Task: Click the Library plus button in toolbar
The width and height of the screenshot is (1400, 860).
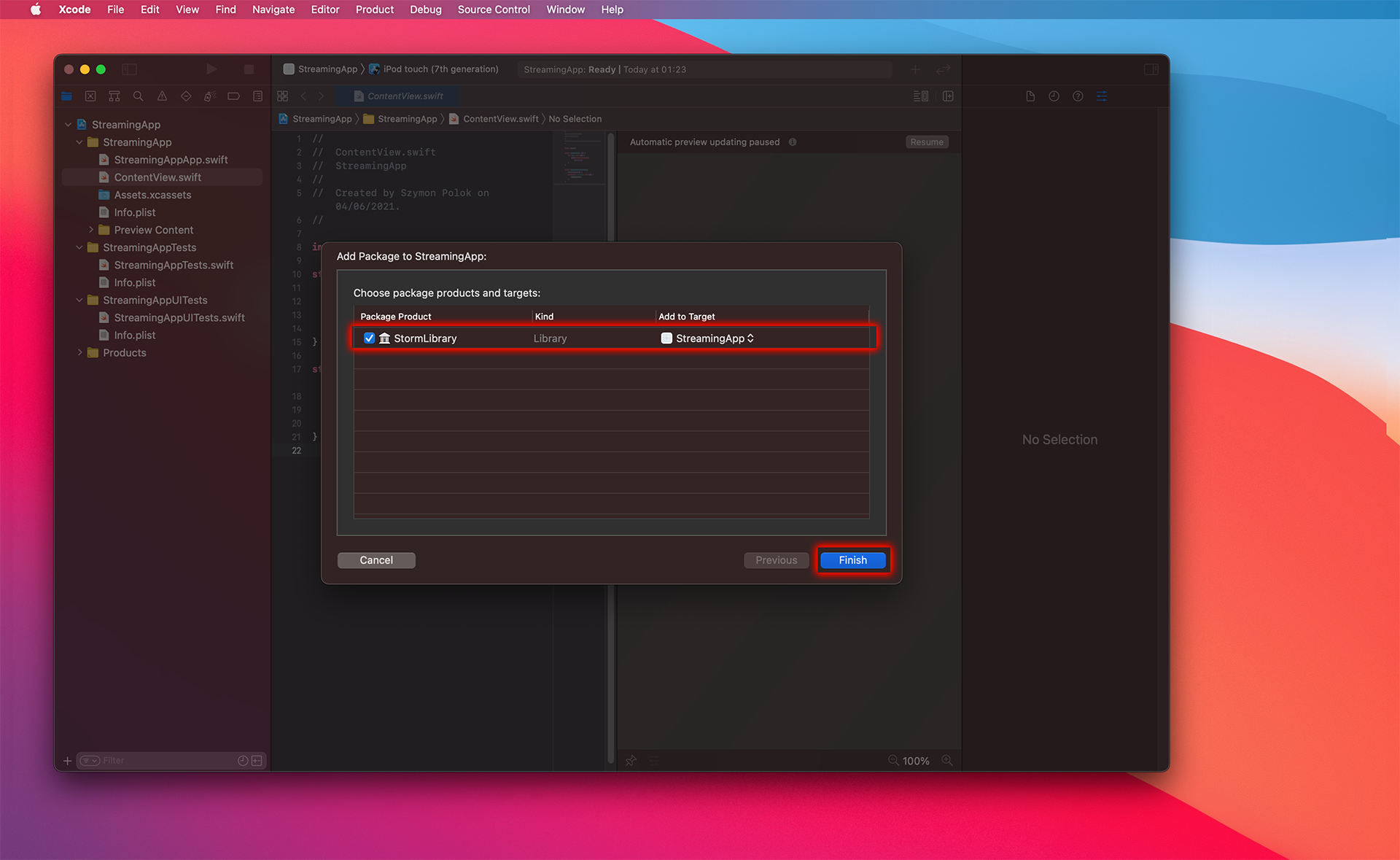Action: (x=915, y=69)
